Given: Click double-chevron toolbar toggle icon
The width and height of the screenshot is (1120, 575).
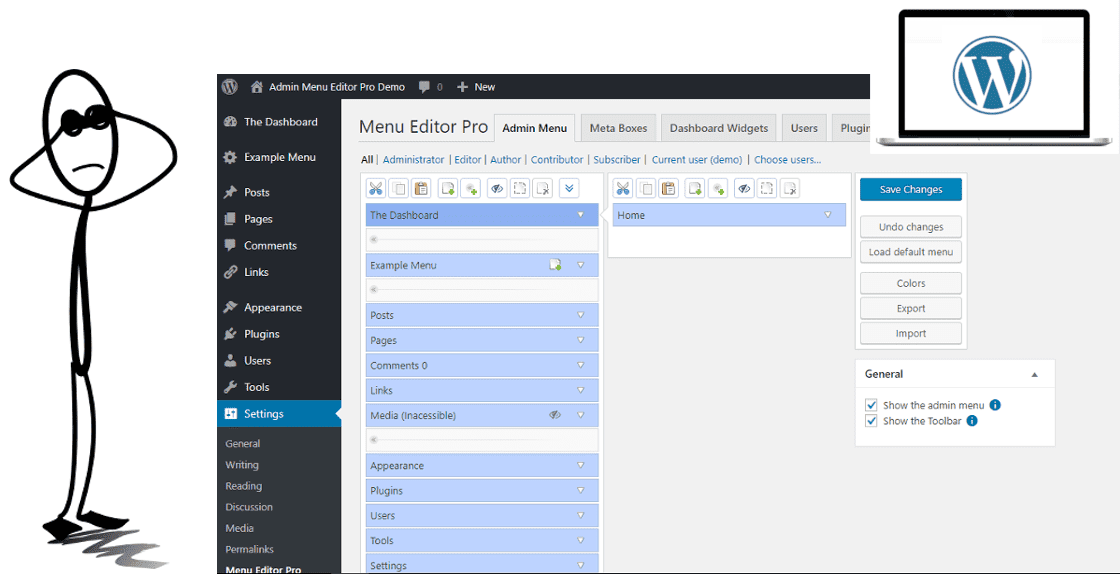Looking at the screenshot, I should click(569, 189).
